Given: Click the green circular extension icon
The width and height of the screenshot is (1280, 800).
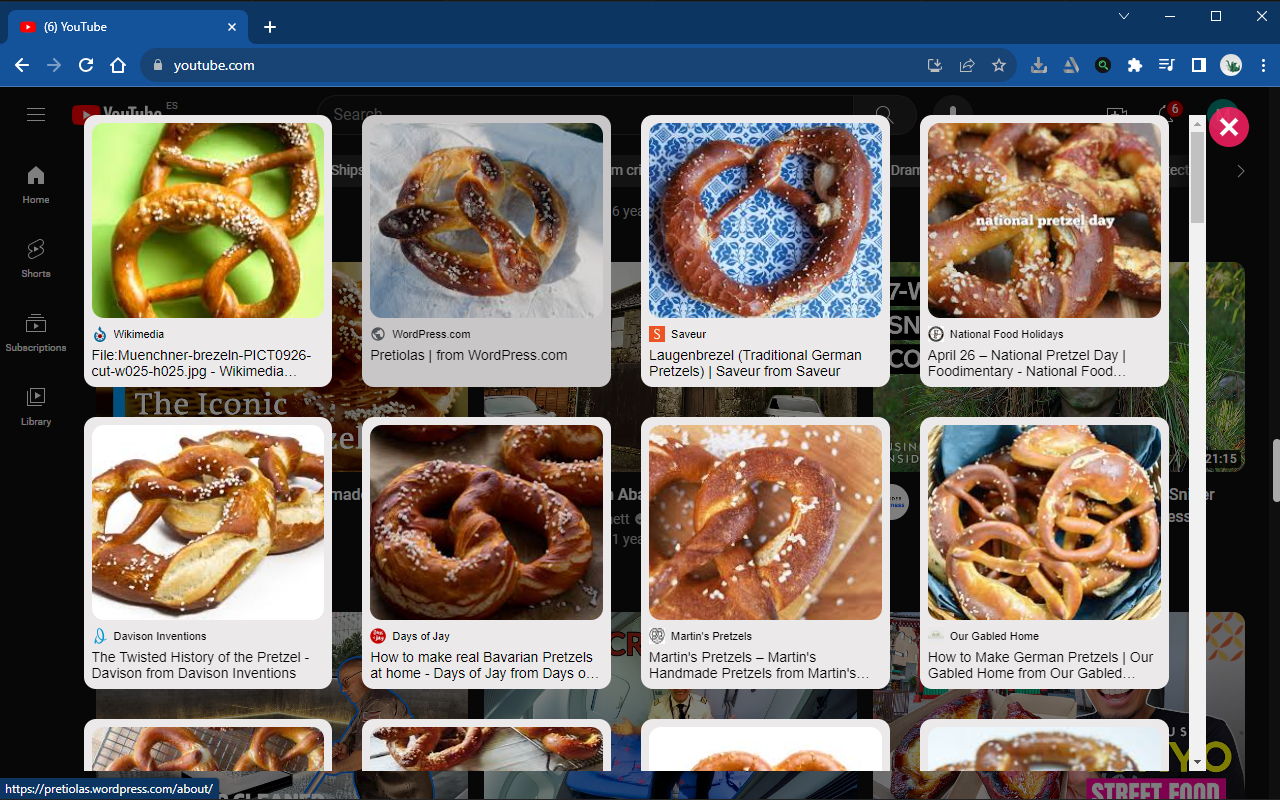Looking at the screenshot, I should (1103, 65).
